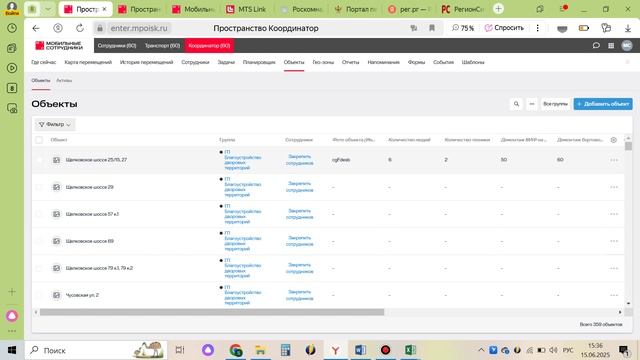The image size is (640, 360).
Task: Click the page translate icon in address bar
Action: pyautogui.click(x=414, y=28)
